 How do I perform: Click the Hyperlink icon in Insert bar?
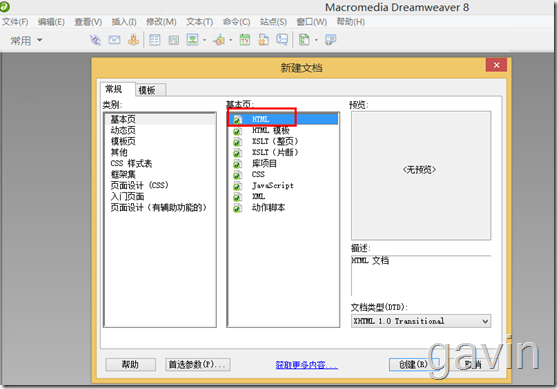click(x=95, y=40)
